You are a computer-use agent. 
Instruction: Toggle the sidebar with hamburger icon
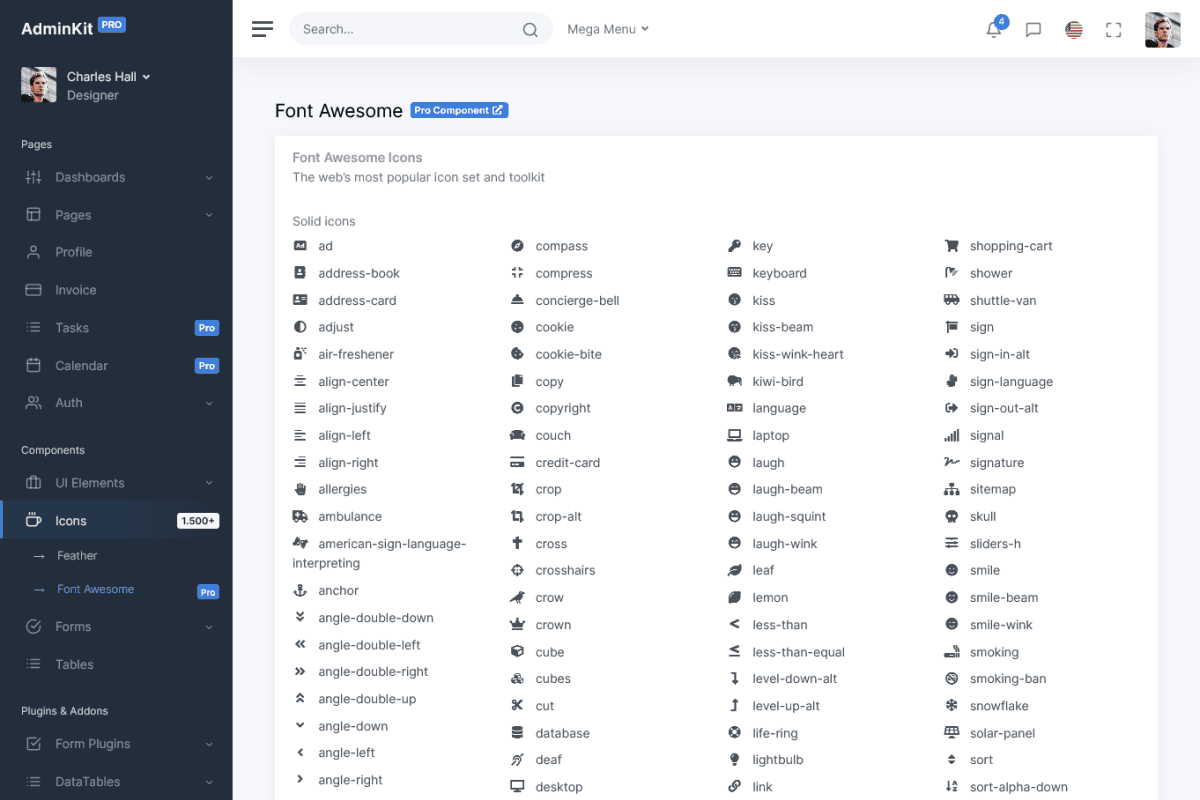click(262, 29)
